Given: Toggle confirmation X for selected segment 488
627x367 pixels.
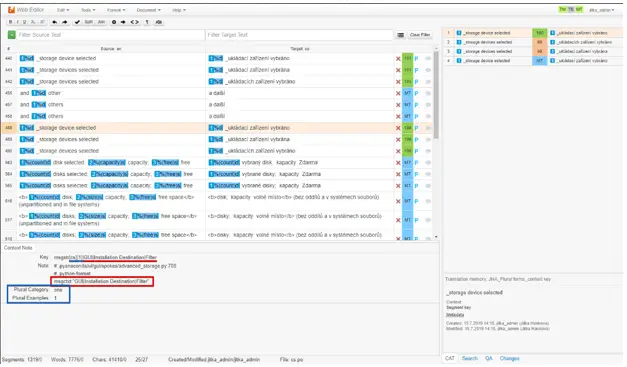Looking at the screenshot, I should click(398, 128).
